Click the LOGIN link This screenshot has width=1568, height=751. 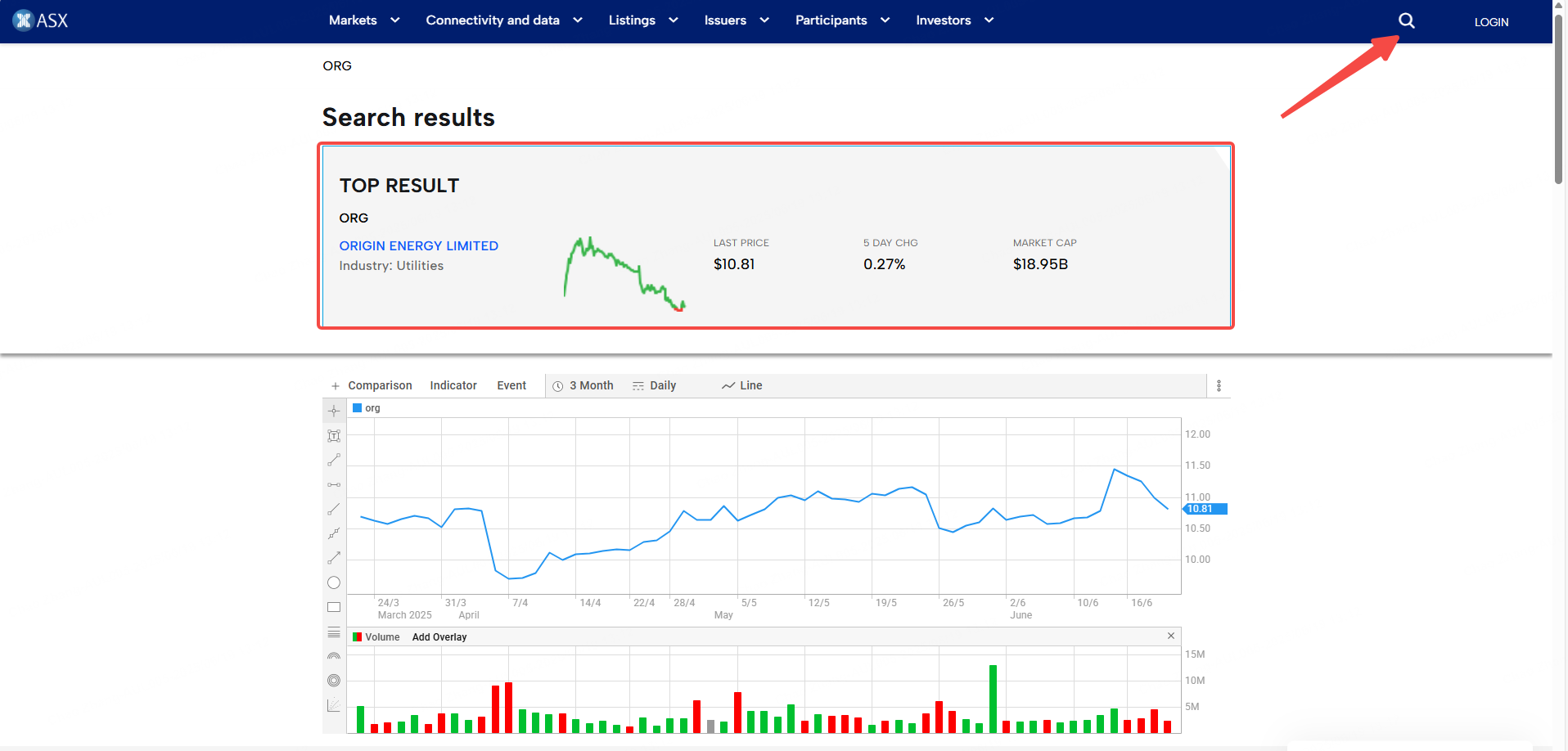coord(1491,22)
